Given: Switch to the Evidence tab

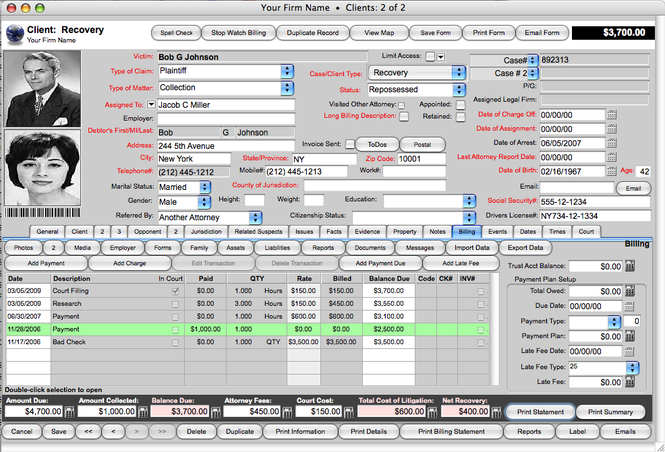Looking at the screenshot, I should 367,232.
